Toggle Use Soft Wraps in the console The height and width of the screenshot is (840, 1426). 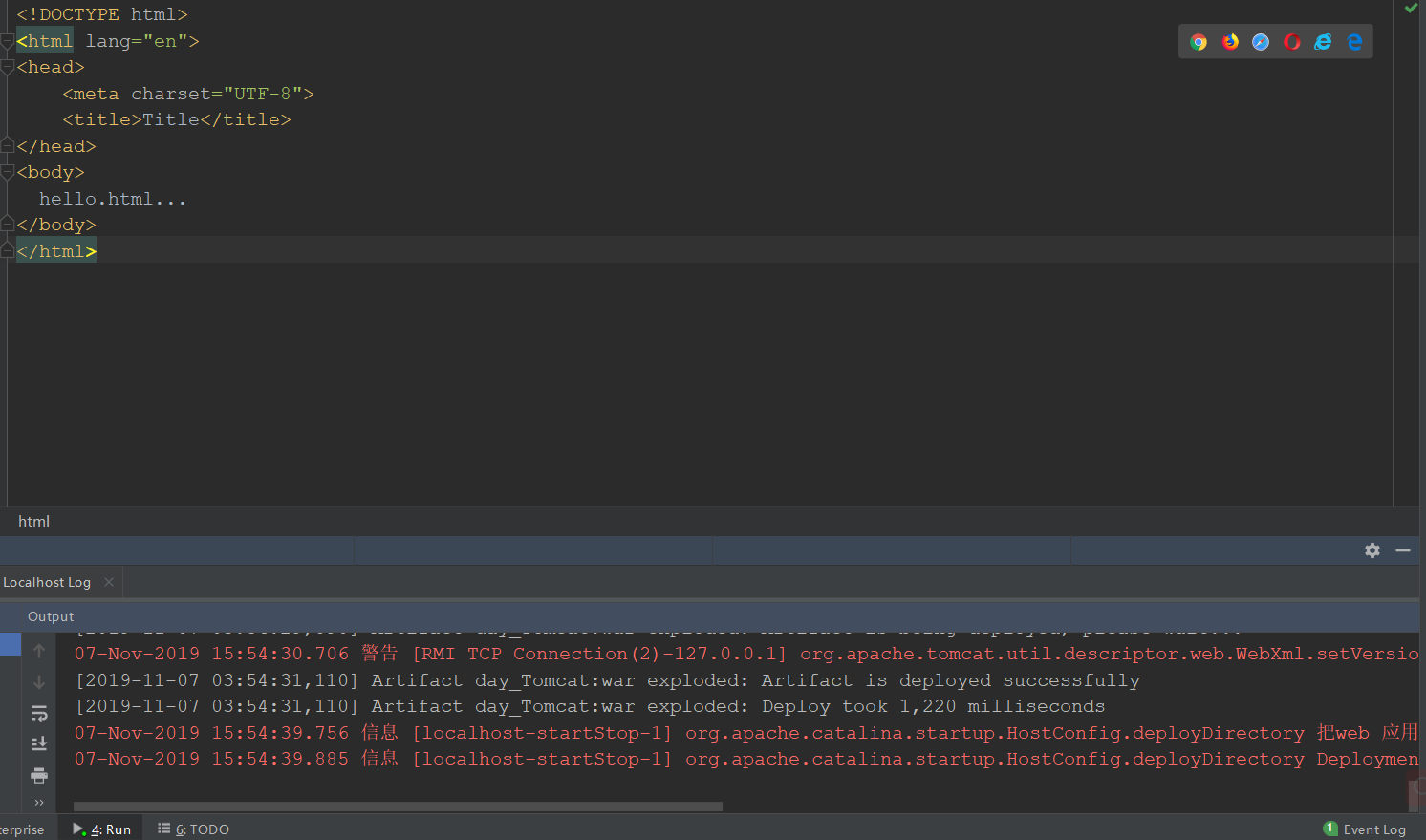pos(39,713)
